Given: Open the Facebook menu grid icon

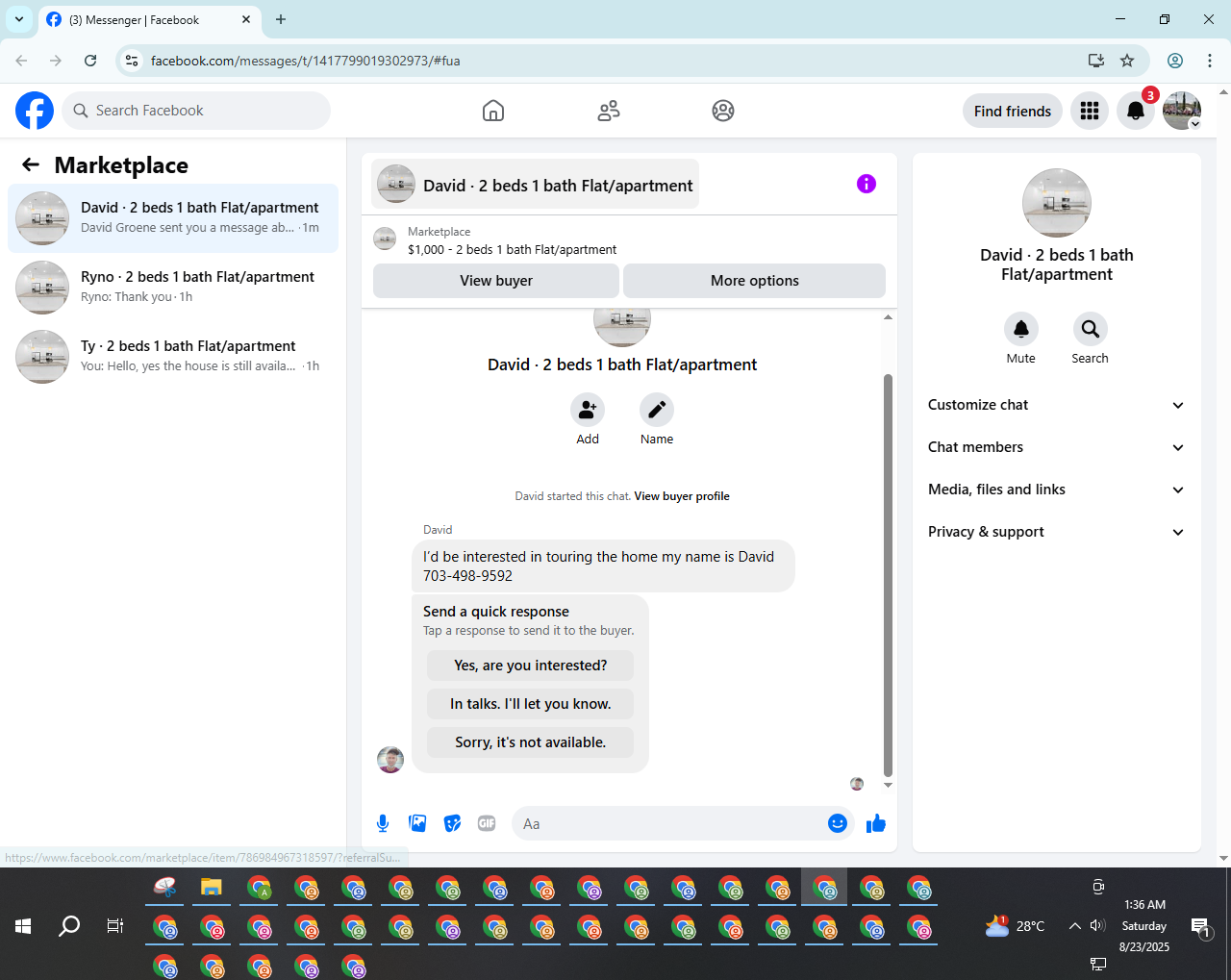Looking at the screenshot, I should click(x=1090, y=111).
